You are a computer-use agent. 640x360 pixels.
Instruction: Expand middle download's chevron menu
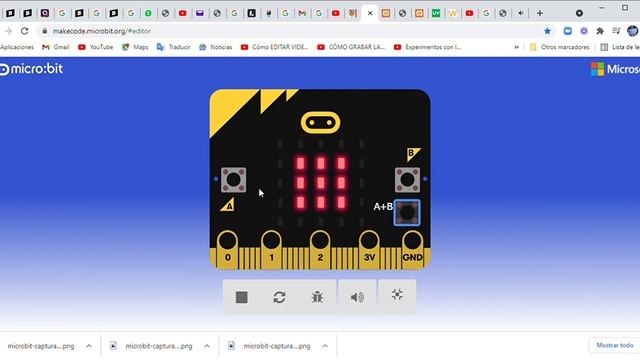[207, 346]
